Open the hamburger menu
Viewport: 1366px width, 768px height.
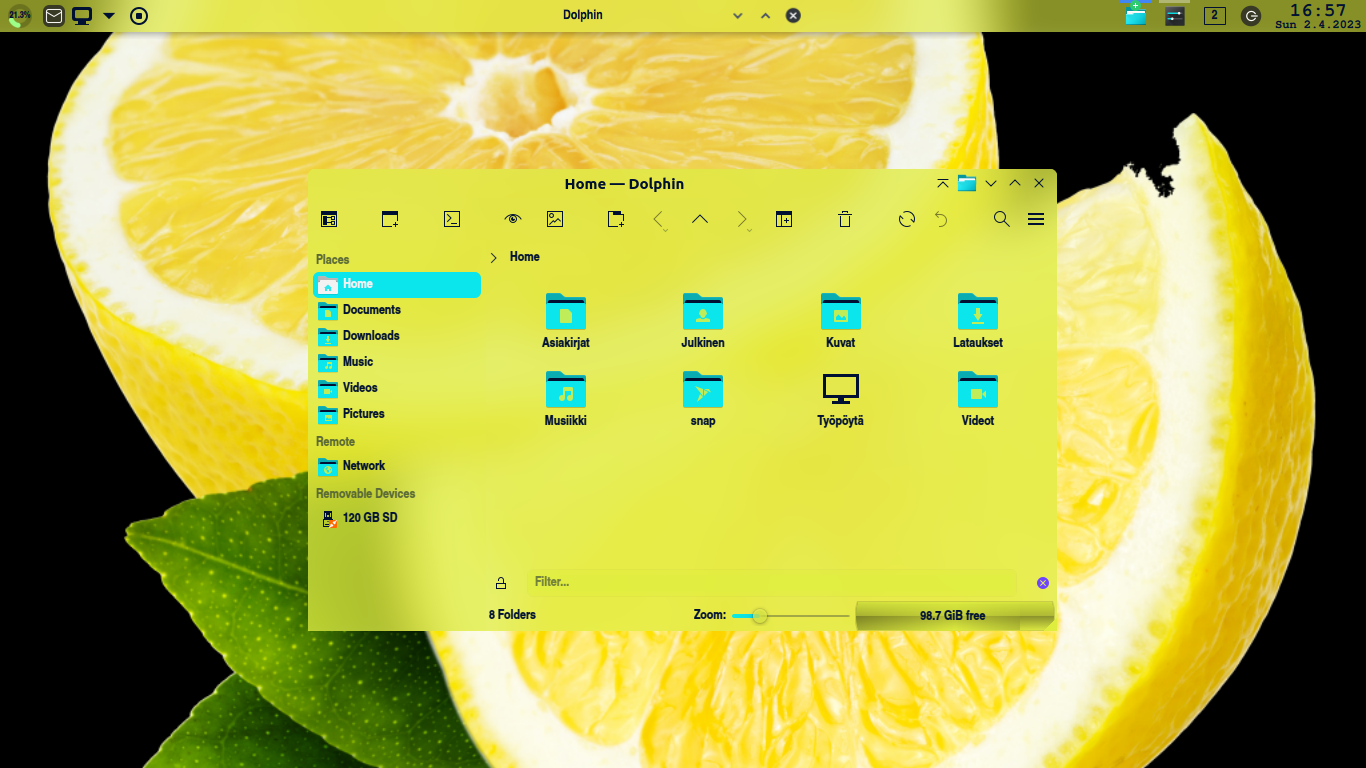tap(1036, 219)
